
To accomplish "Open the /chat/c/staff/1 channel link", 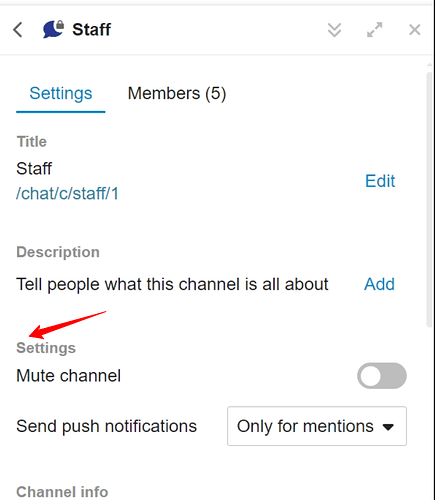I will [67, 193].
